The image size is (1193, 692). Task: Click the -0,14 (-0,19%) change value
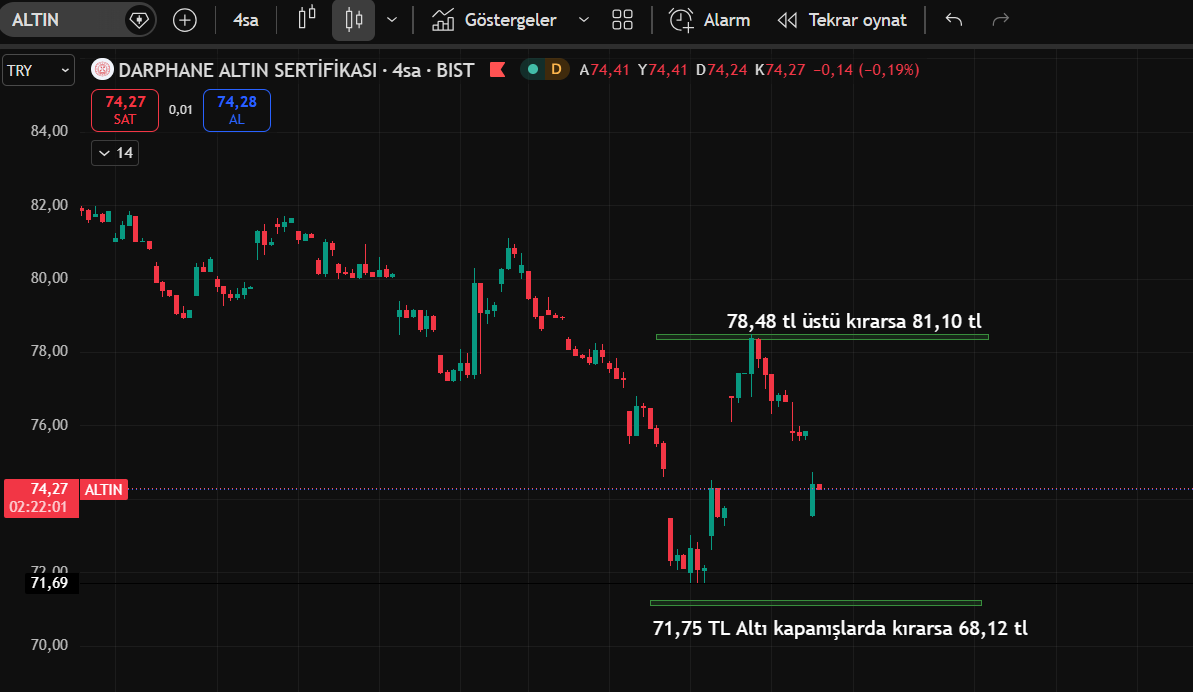coord(866,70)
